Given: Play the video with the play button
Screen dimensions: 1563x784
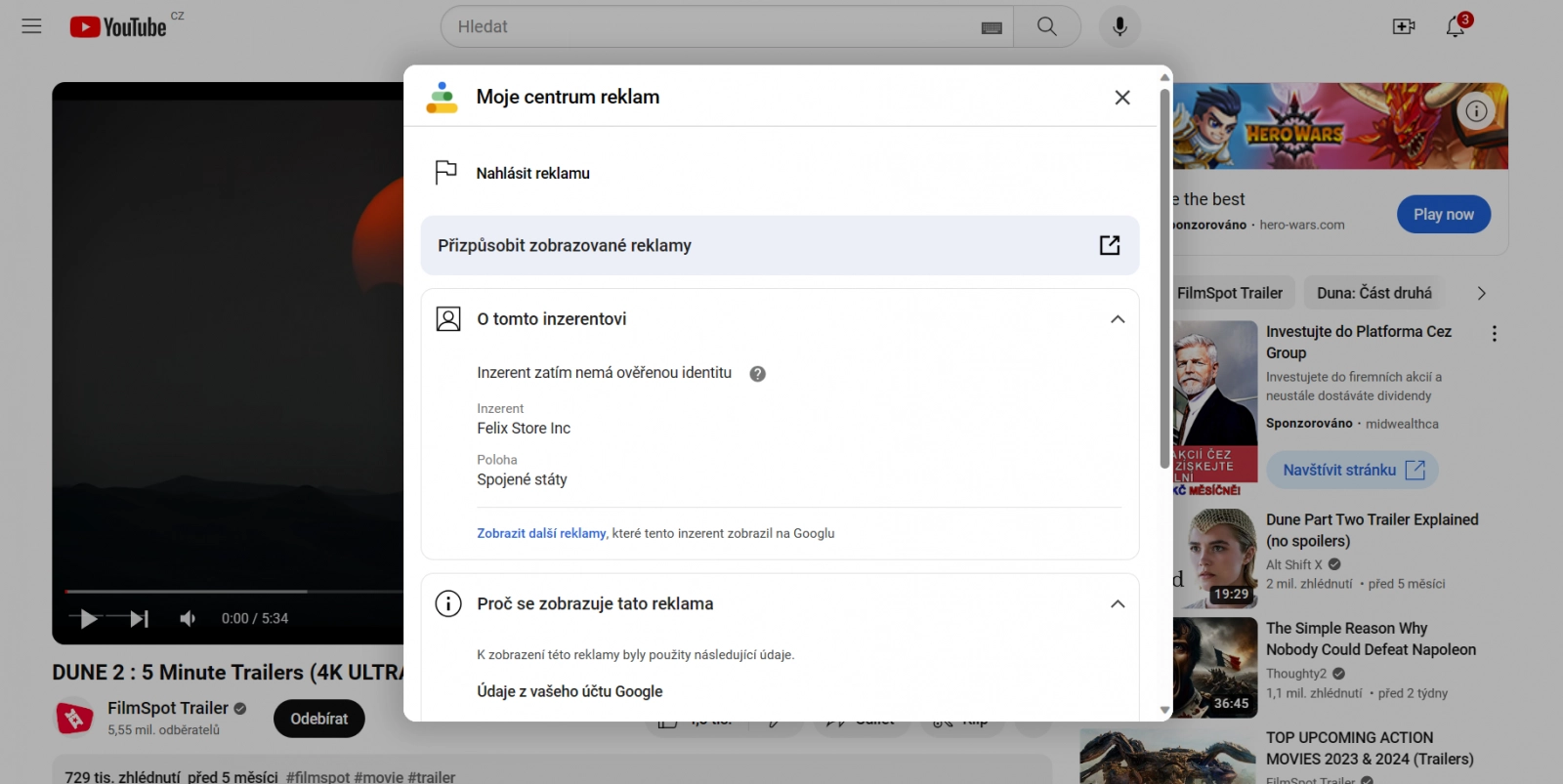Looking at the screenshot, I should click(89, 618).
